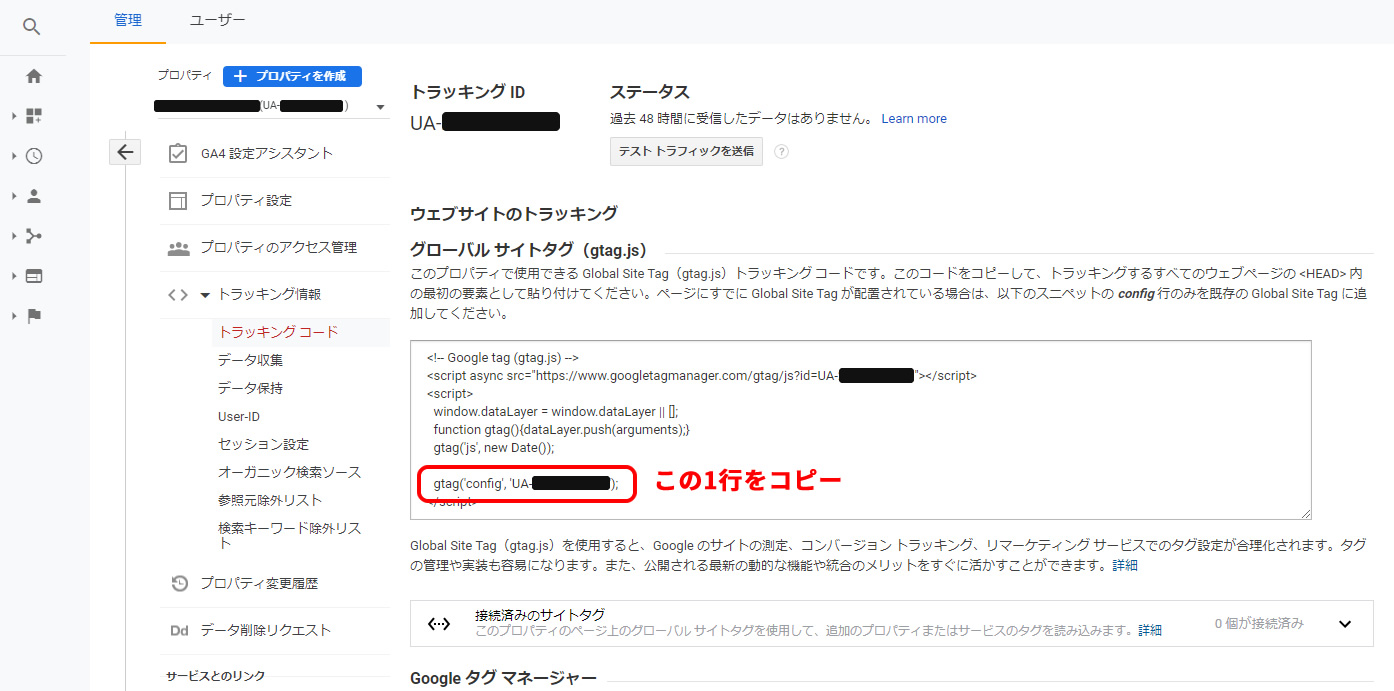Open the Audience person icon

point(34,196)
